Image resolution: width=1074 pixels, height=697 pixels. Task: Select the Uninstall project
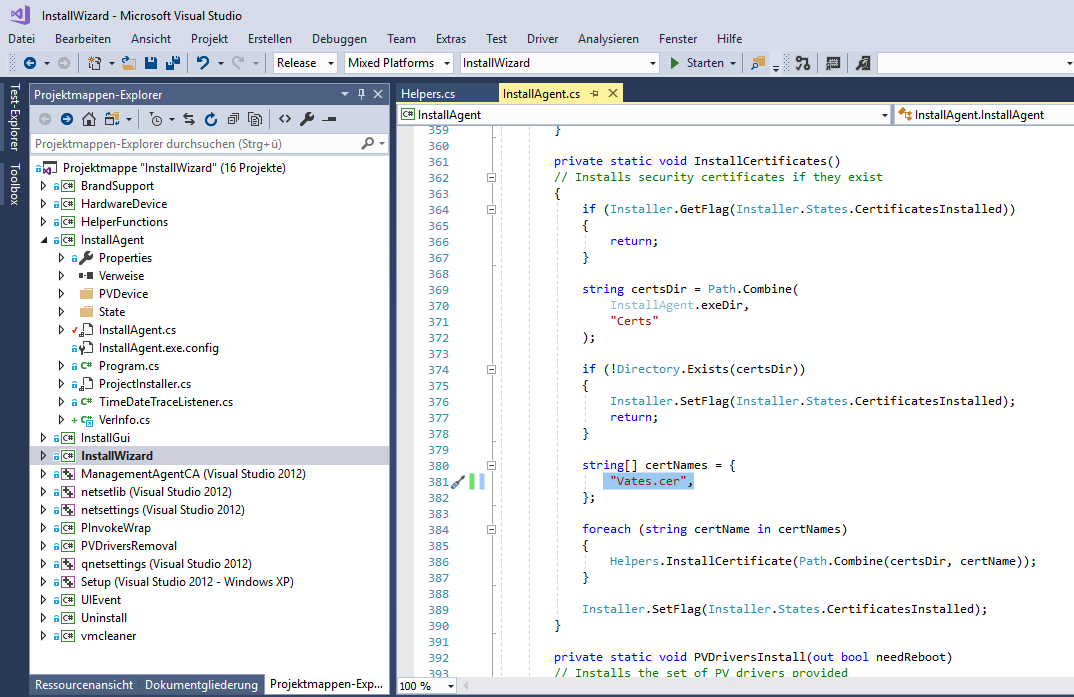click(103, 618)
